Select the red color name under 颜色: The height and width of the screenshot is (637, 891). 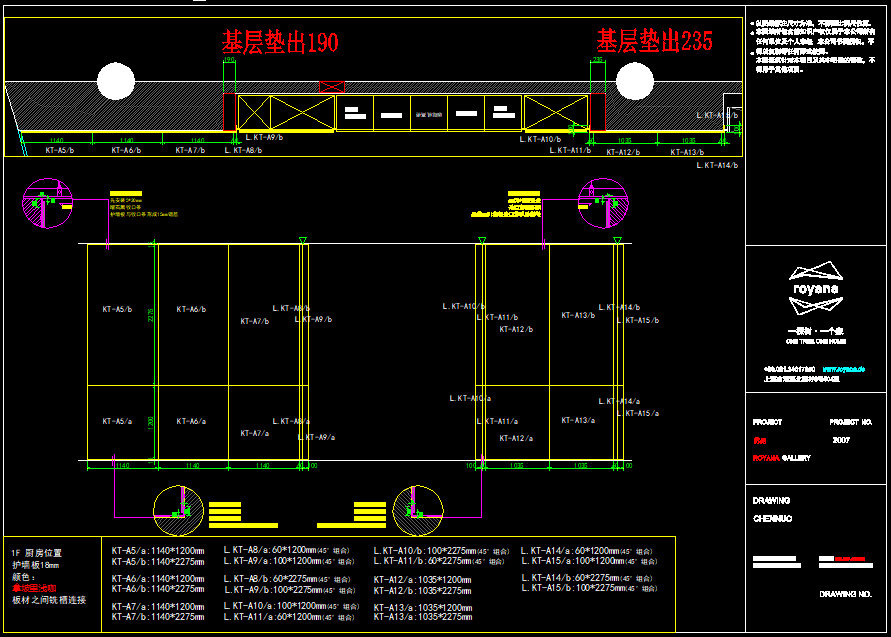34,588
